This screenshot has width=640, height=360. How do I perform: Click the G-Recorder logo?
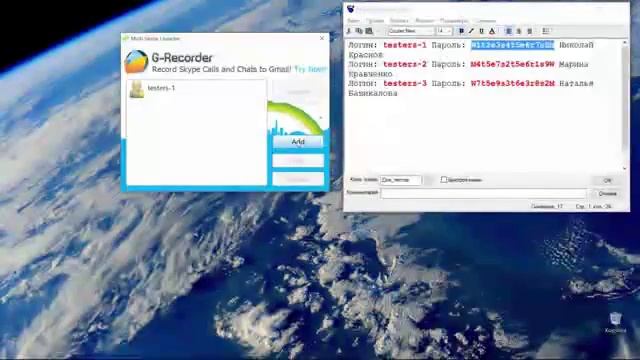tap(136, 62)
